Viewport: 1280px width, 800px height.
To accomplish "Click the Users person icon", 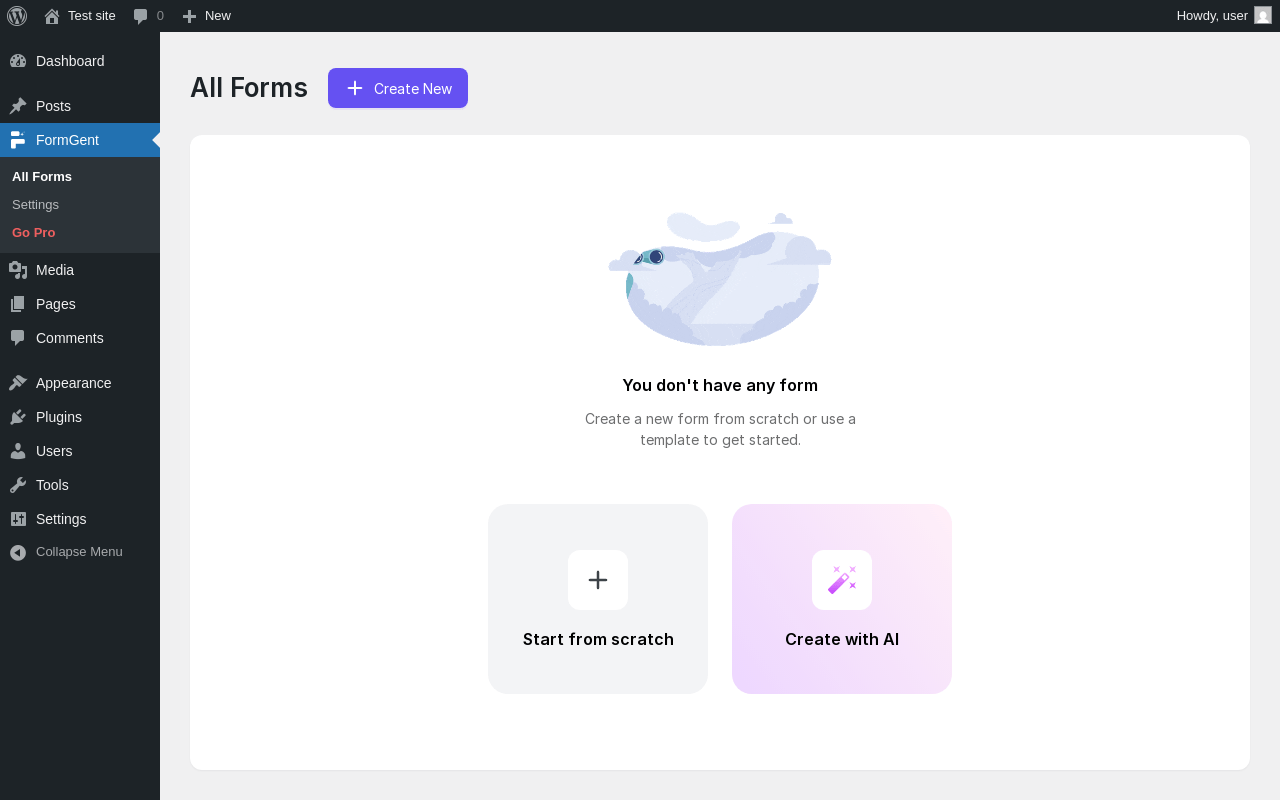I will click(18, 451).
